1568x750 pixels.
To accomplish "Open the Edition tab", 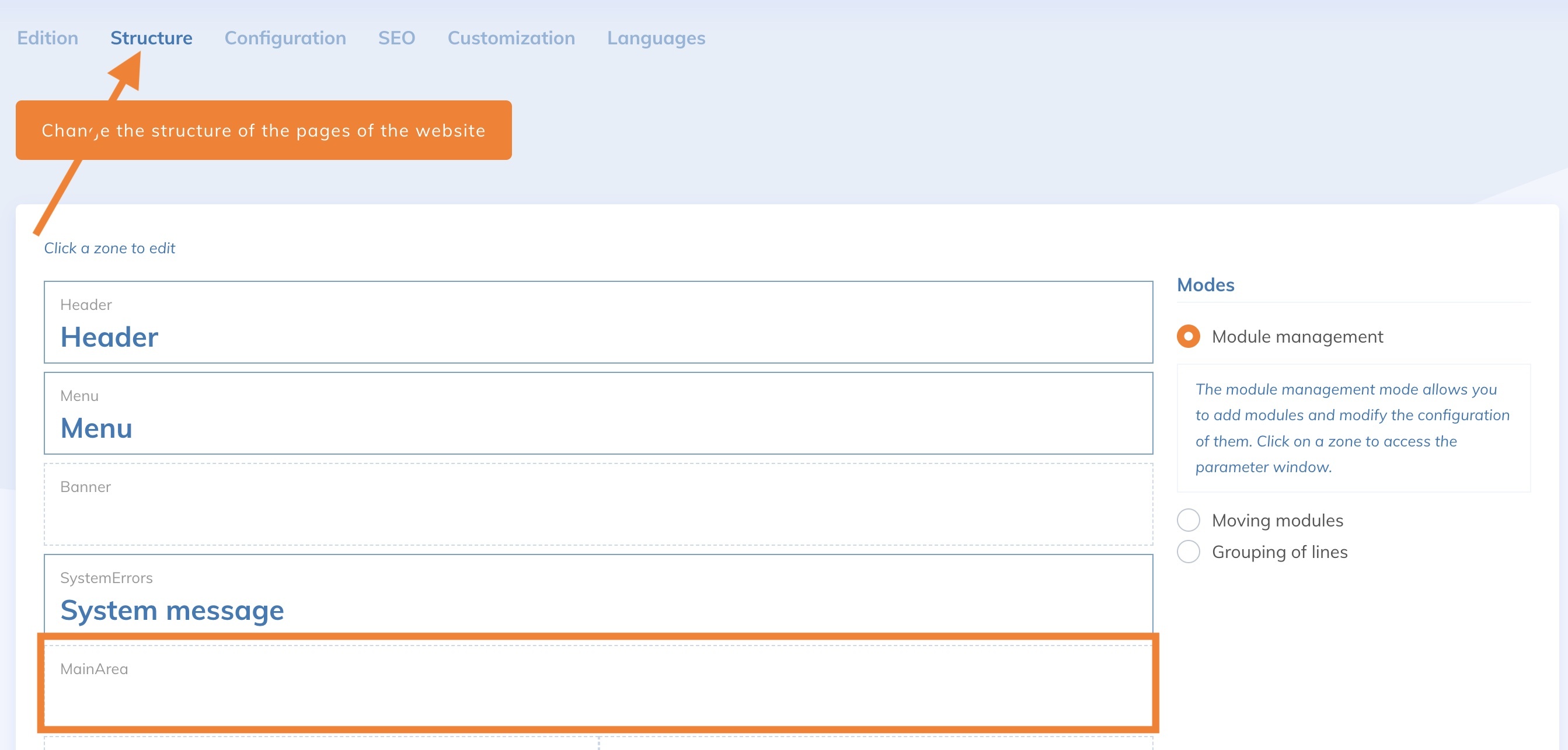I will [47, 38].
